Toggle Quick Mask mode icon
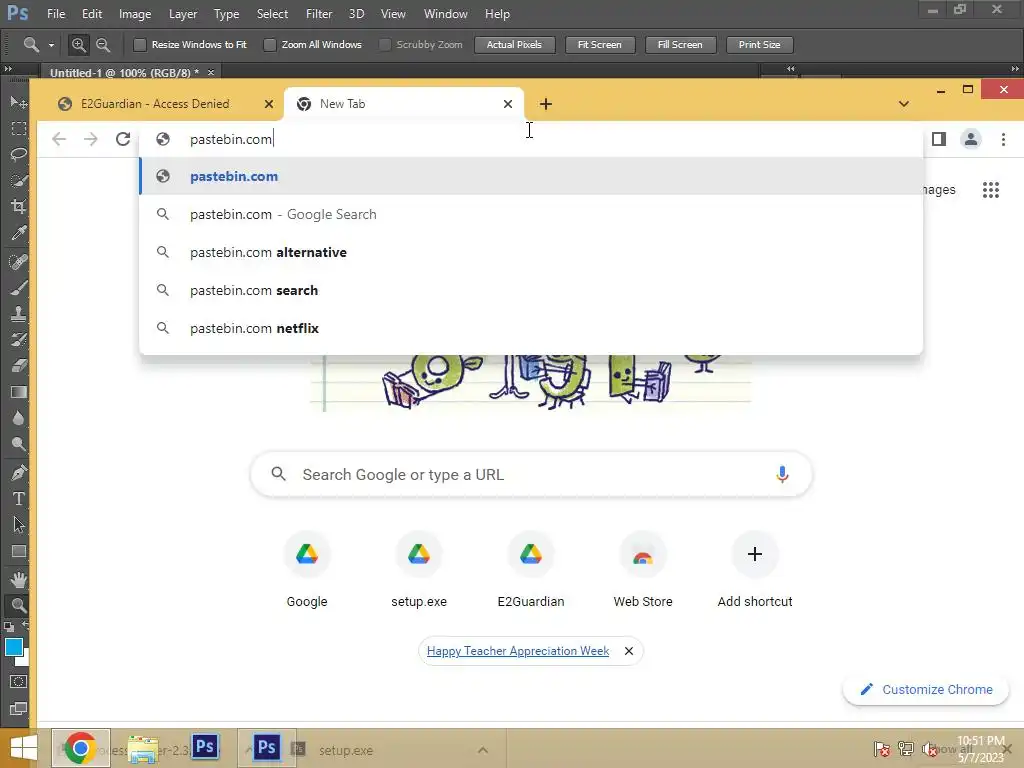Image resolution: width=1024 pixels, height=768 pixels. pos(18,682)
